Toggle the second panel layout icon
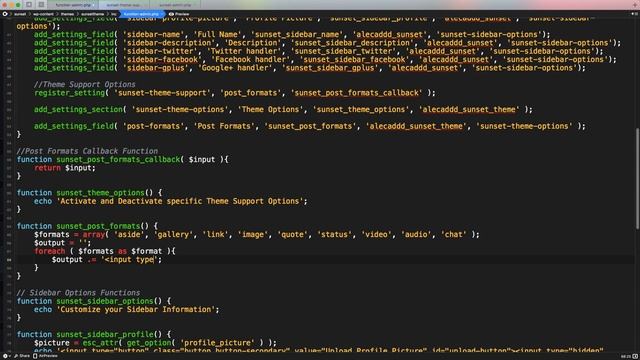The height and width of the screenshot is (360, 640). [41, 5]
